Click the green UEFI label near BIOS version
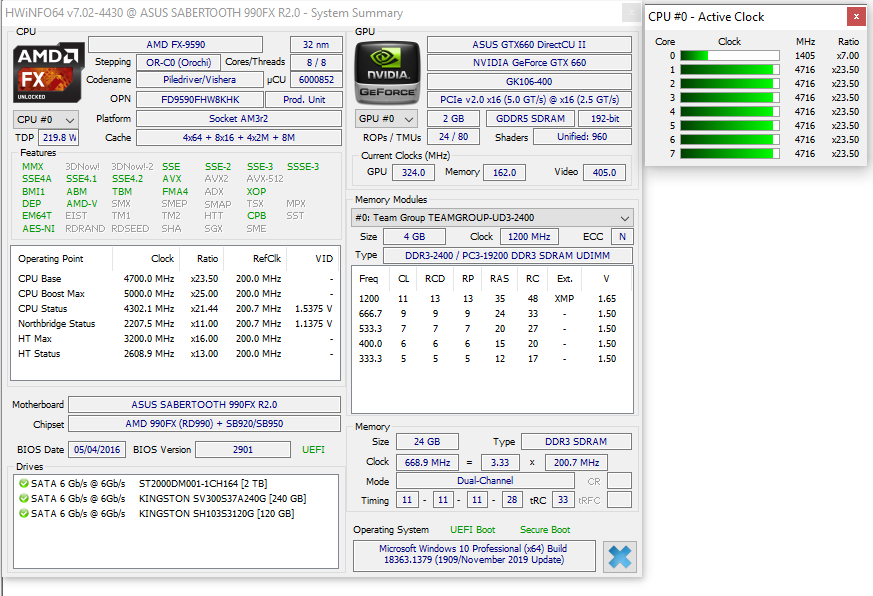Image resolution: width=873 pixels, height=596 pixels. point(313,450)
